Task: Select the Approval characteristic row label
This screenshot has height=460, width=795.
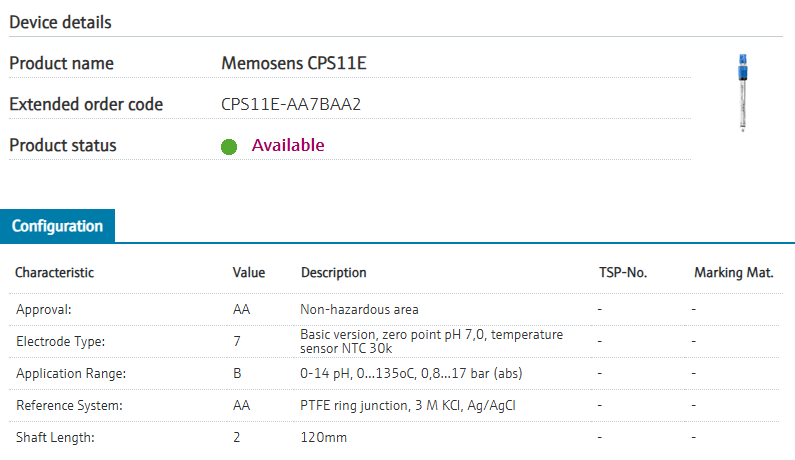Action: click(x=44, y=310)
